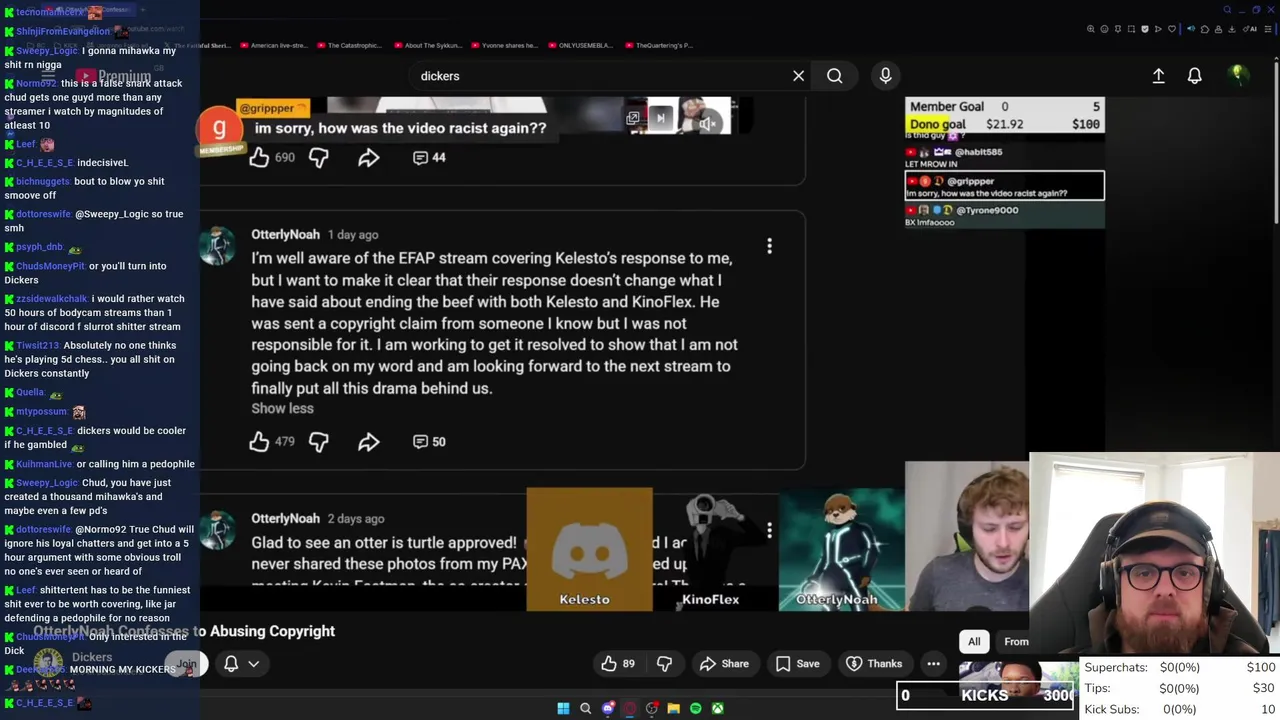1280x720 pixels.
Task: Dislike the video beside the 89 likes
Action: [x=664, y=663]
